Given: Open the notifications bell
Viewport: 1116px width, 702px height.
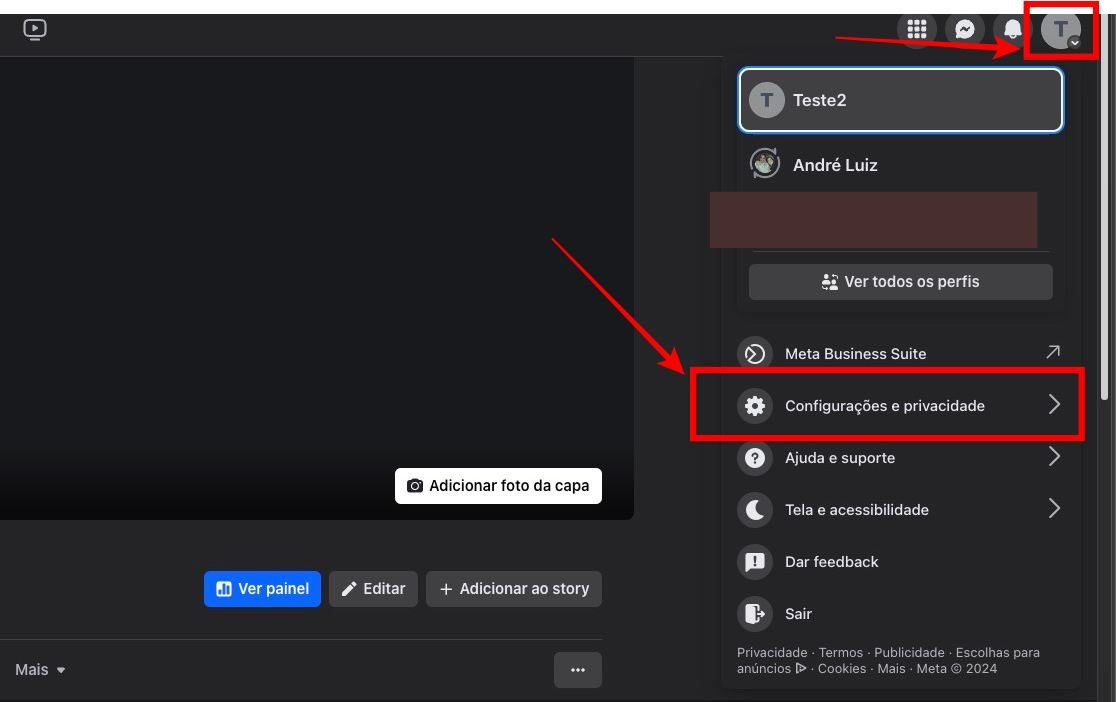Looking at the screenshot, I should [1012, 29].
